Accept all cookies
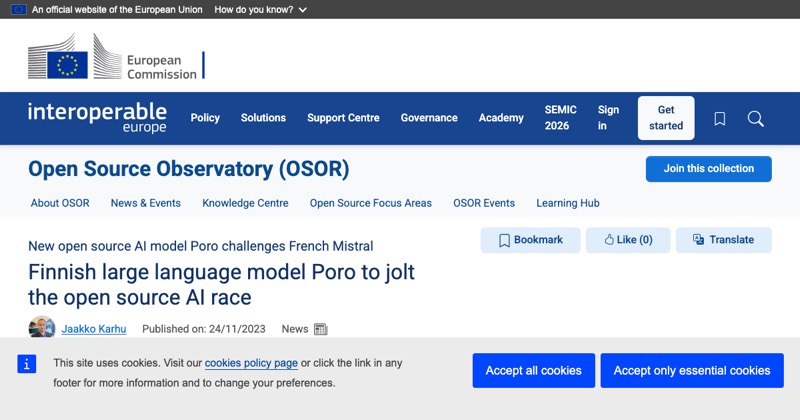 534,370
